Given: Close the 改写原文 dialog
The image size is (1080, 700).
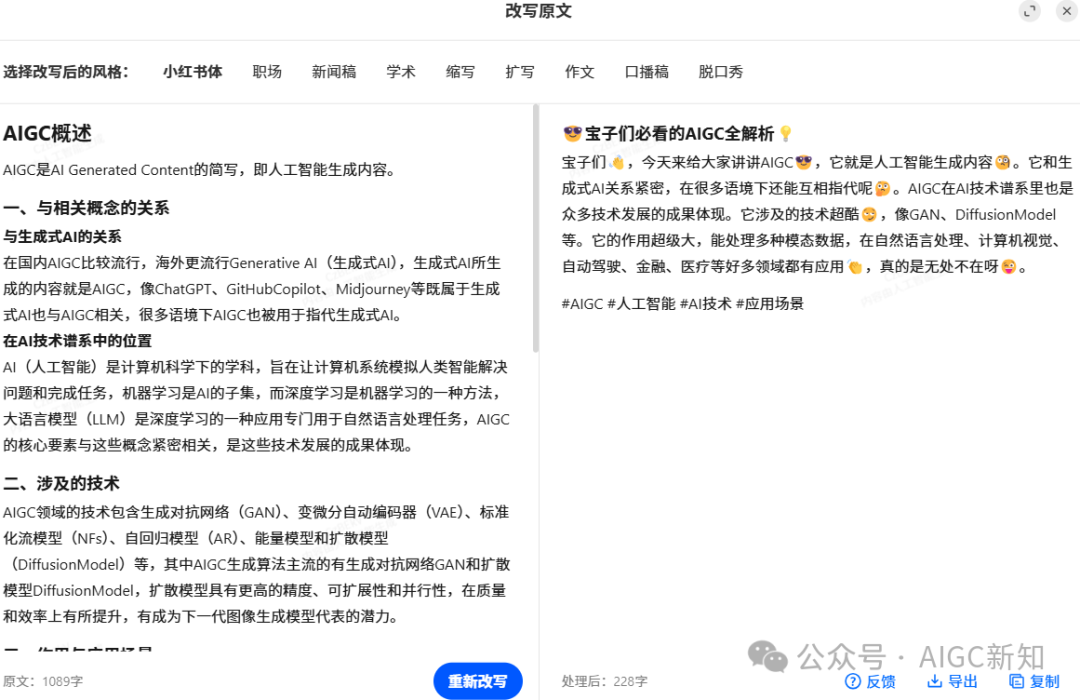Looking at the screenshot, I should (1066, 11).
